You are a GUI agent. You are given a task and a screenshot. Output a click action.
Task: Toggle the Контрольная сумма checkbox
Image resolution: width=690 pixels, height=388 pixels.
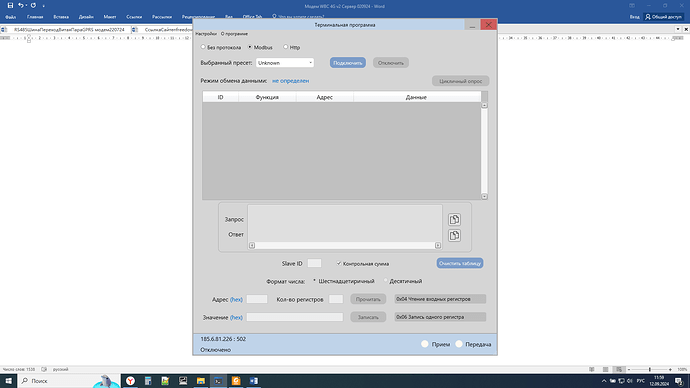(339, 264)
